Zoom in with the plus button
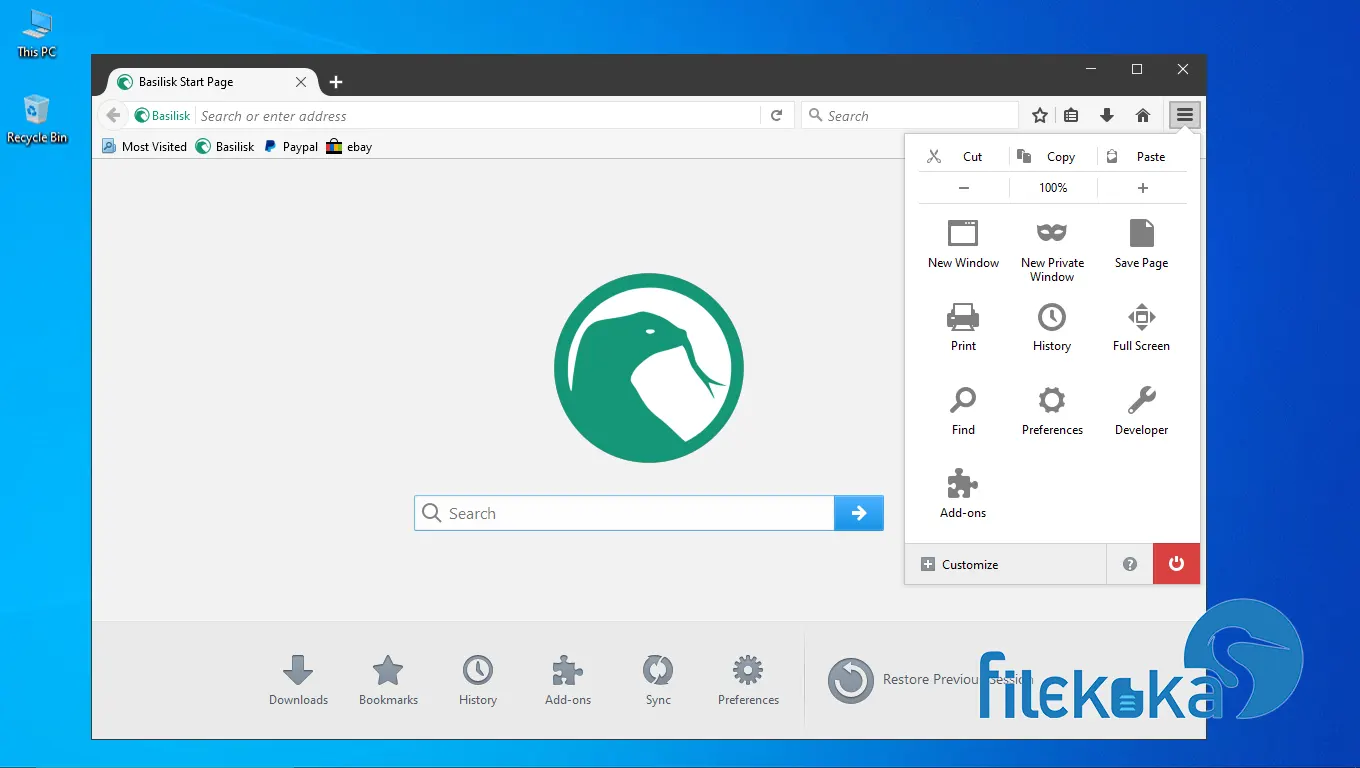 [1143, 188]
